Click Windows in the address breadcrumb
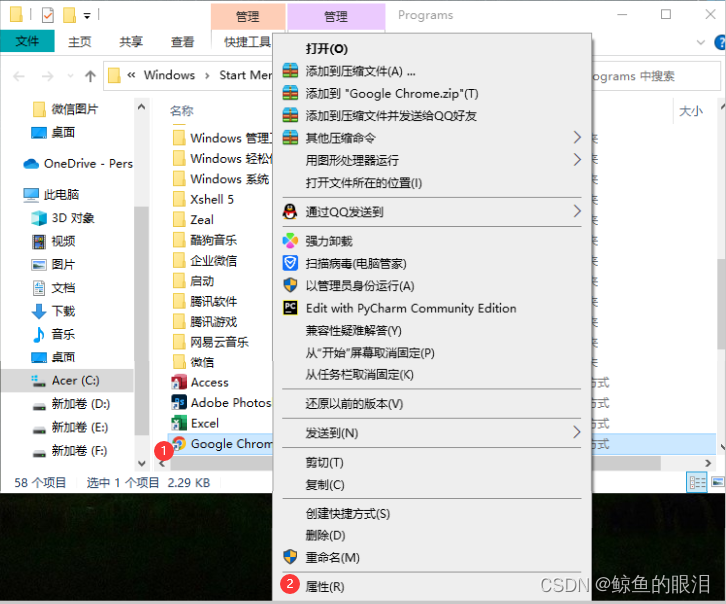The width and height of the screenshot is (726, 604). point(169,75)
